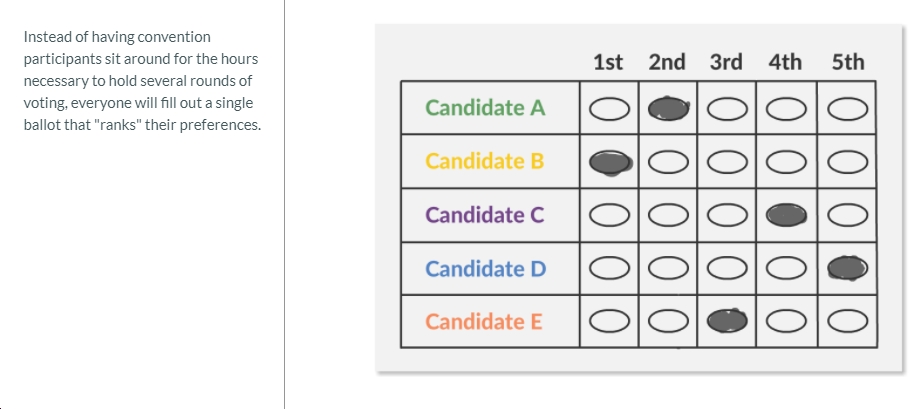Mark Candidate E as 5th choice
This screenshot has height=409, width=923.
pos(848,321)
